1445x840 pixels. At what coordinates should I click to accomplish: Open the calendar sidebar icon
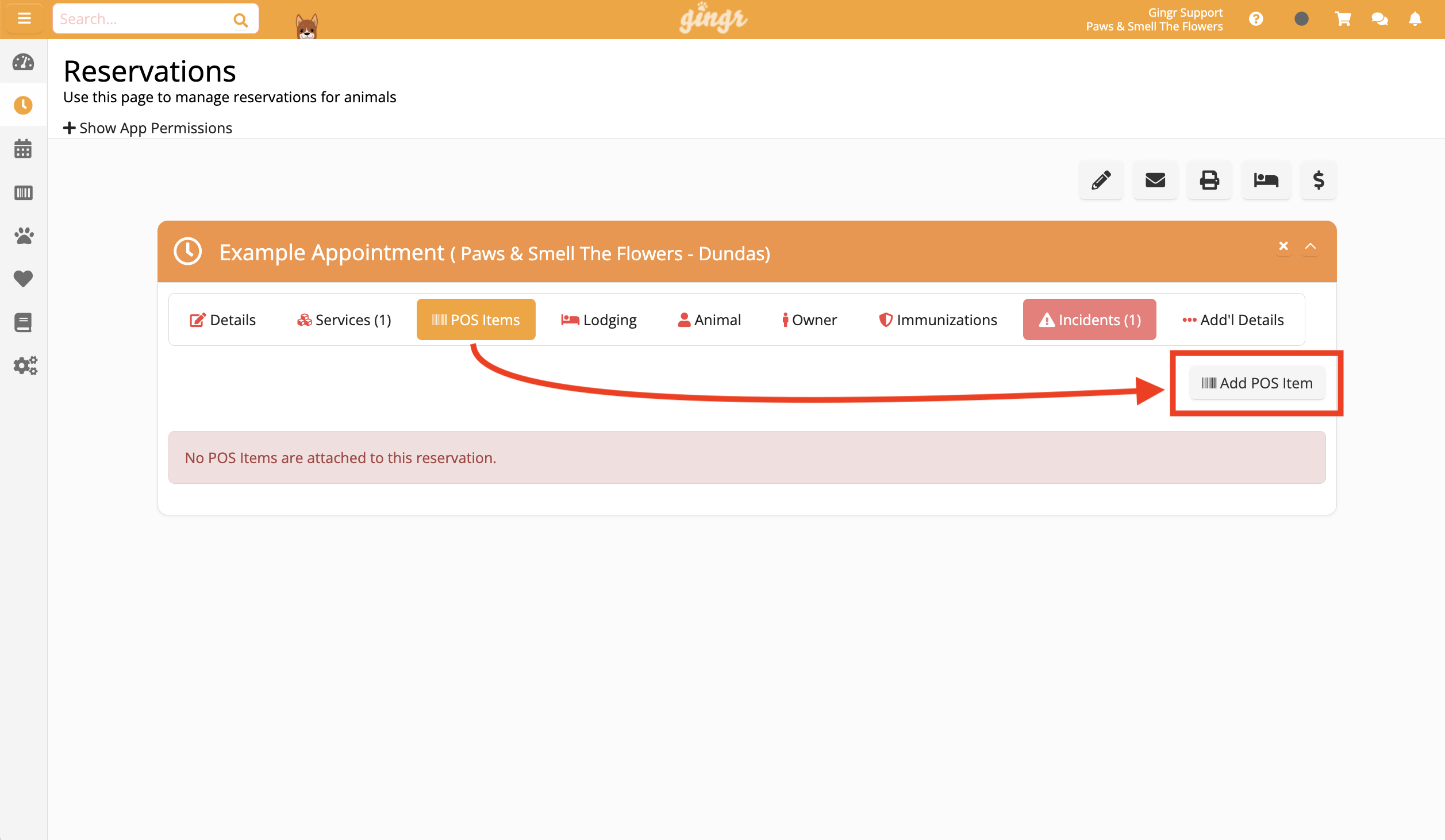(x=24, y=149)
